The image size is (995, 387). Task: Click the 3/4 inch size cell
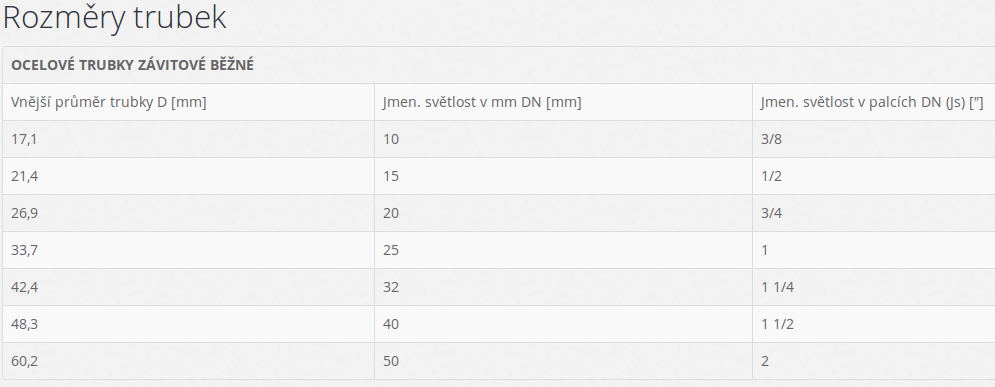click(x=874, y=213)
